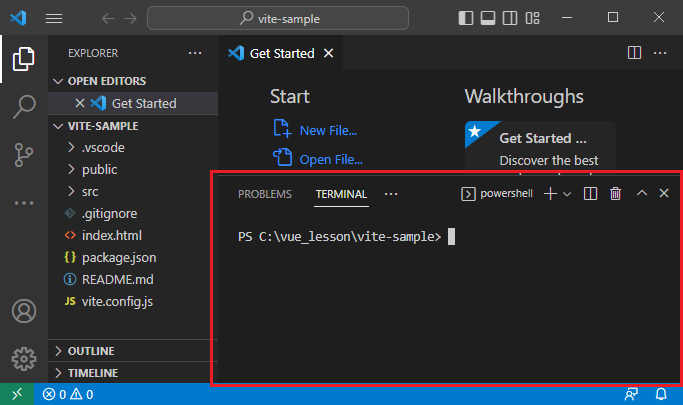Click the notifications bell in status bar

point(661,395)
